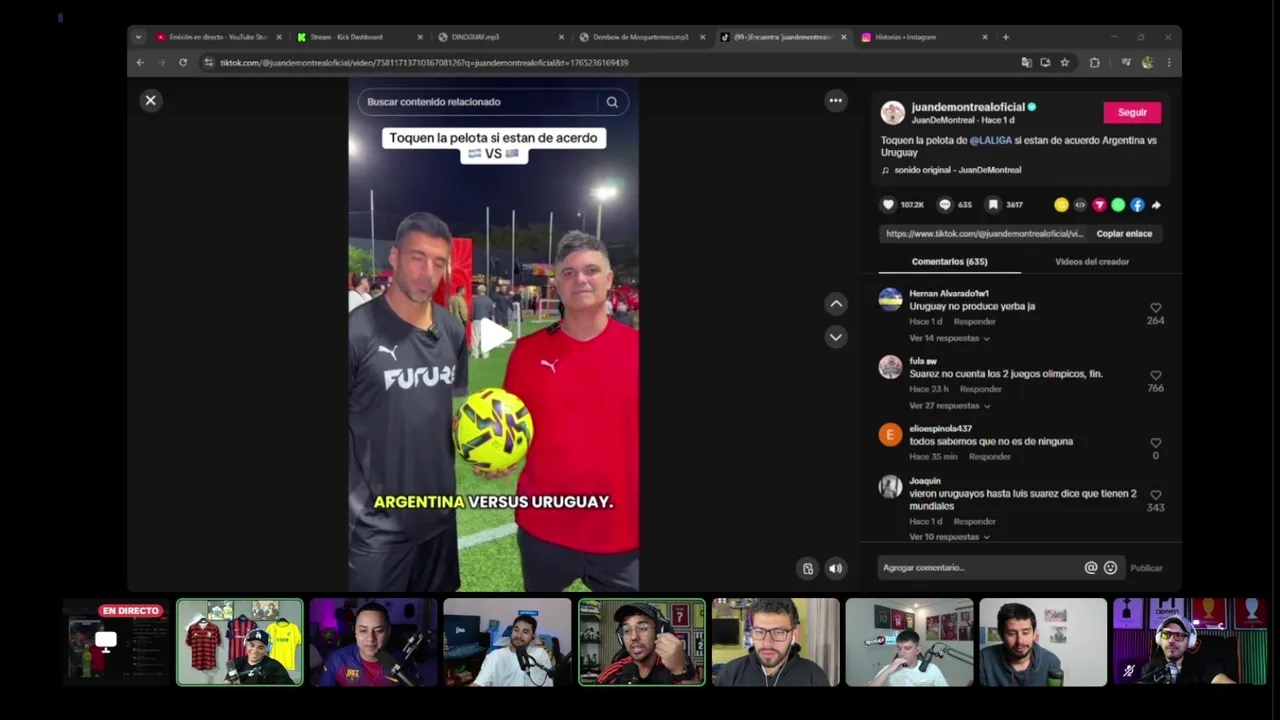Image resolution: width=1280 pixels, height=720 pixels.
Task: Send to friends via red arrow icon
Action: [1099, 205]
